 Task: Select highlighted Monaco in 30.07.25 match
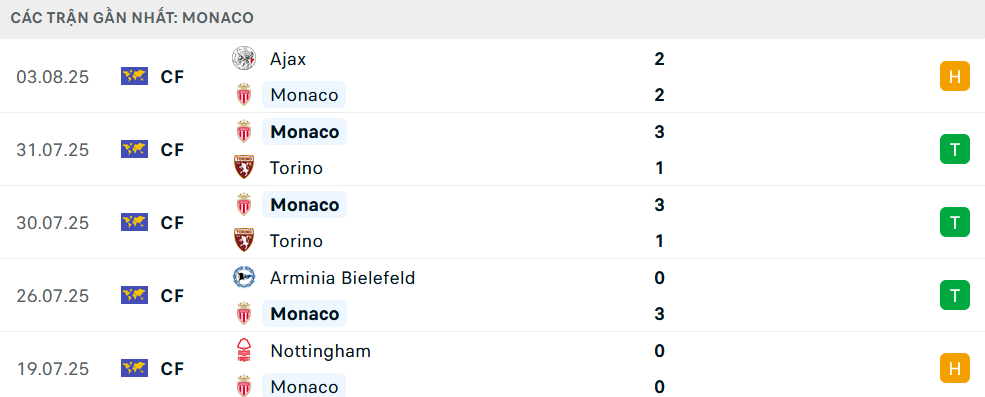pyautogui.click(x=304, y=205)
